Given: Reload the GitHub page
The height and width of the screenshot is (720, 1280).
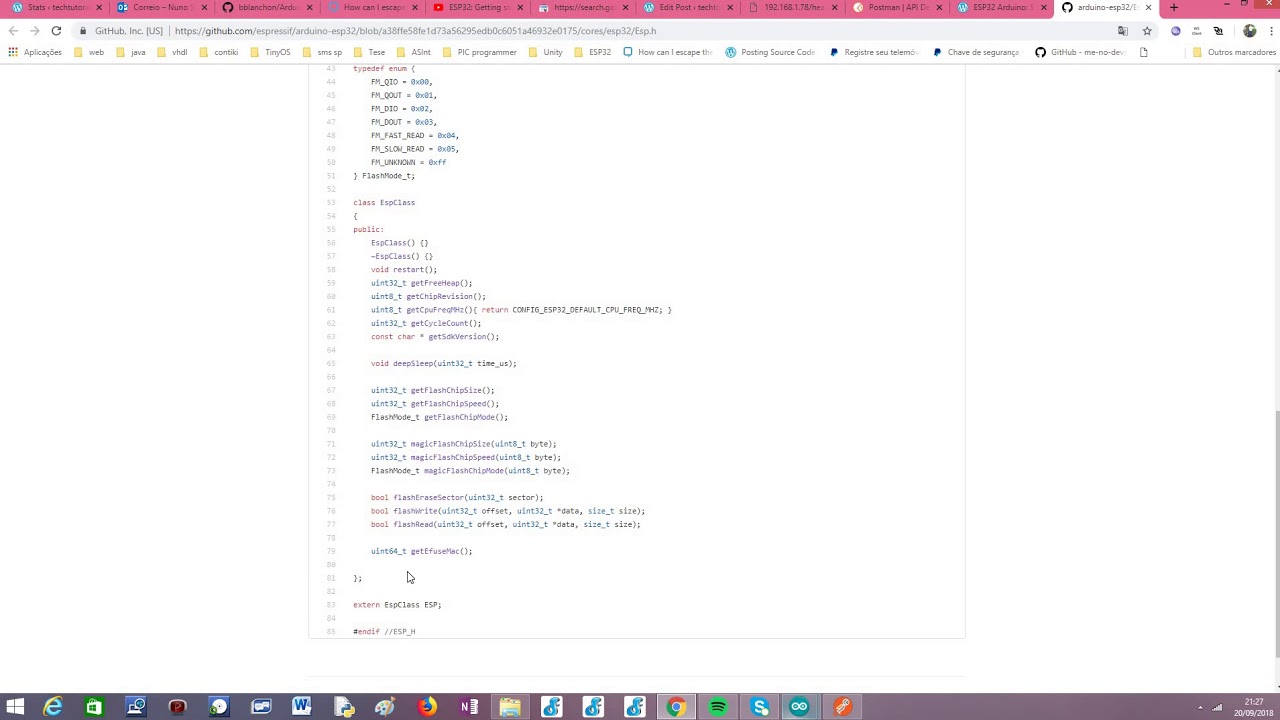Looking at the screenshot, I should click(56, 31).
